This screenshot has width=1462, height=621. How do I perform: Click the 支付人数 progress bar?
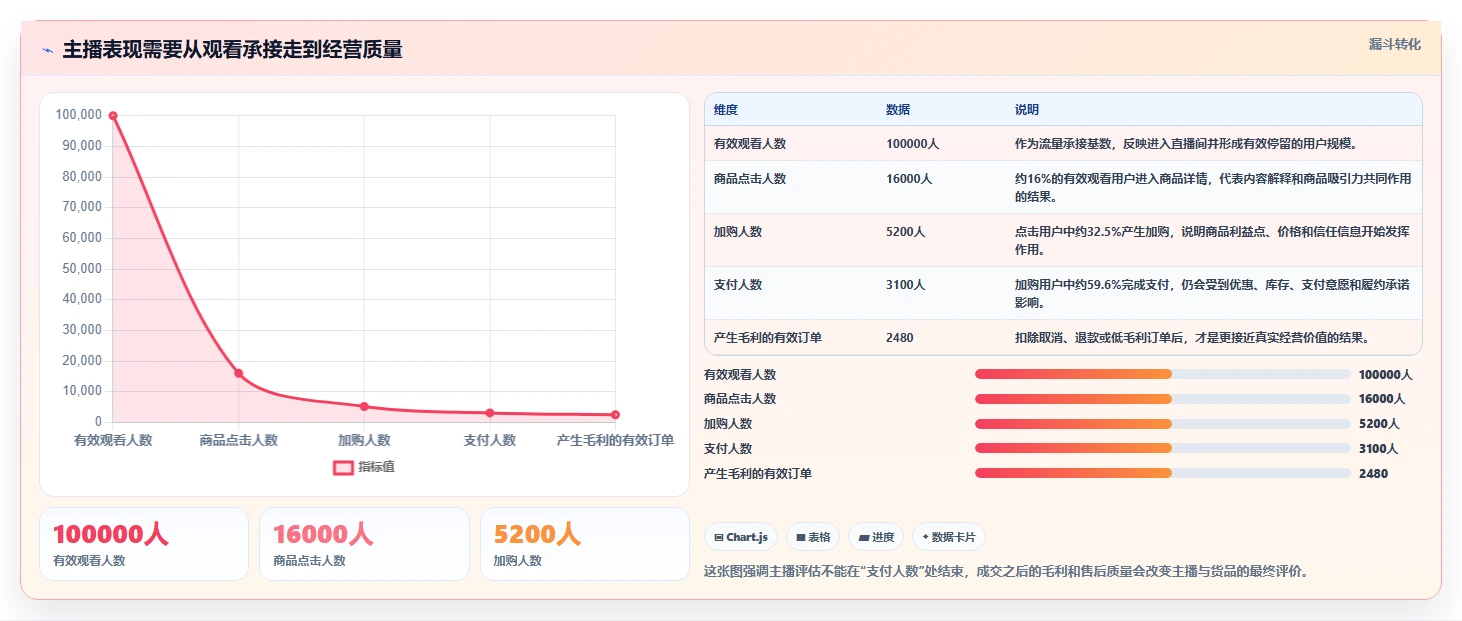point(1163,448)
